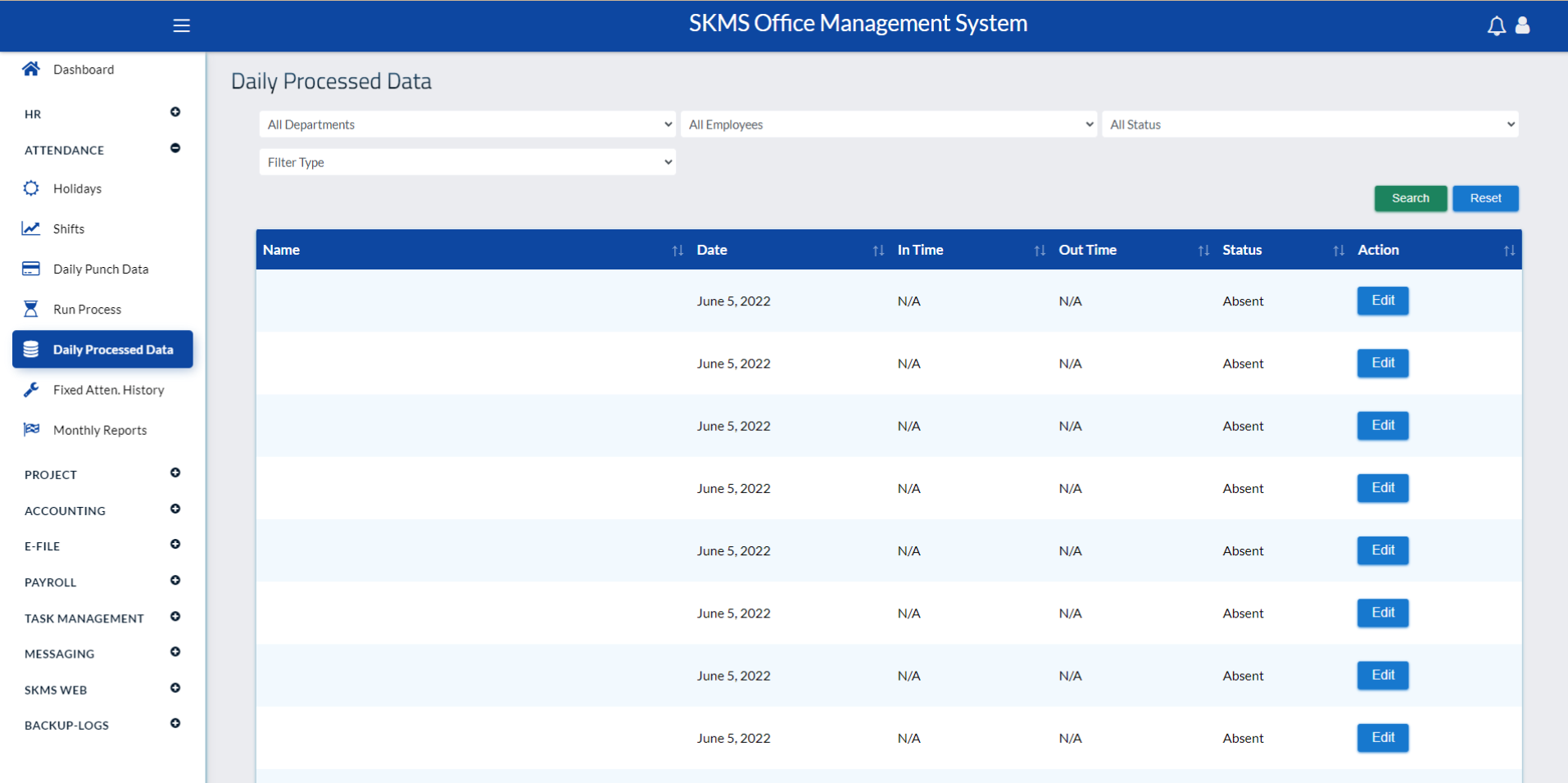Expand the PAYROLL section plus icon

[175, 580]
